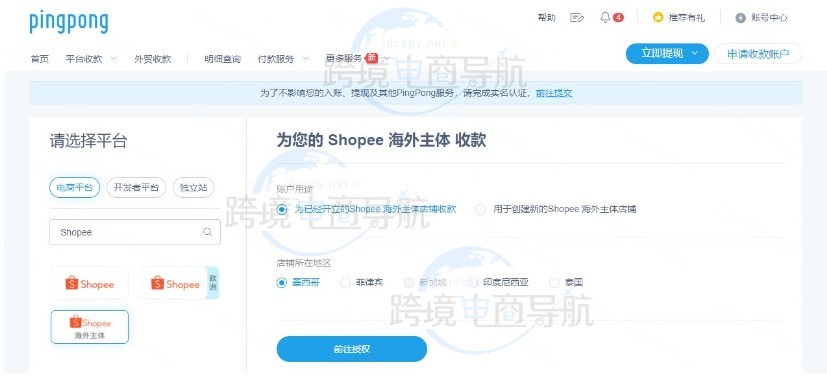Open 明细查询 navigation item
Viewport: 827px width, 377px height.
point(223,59)
